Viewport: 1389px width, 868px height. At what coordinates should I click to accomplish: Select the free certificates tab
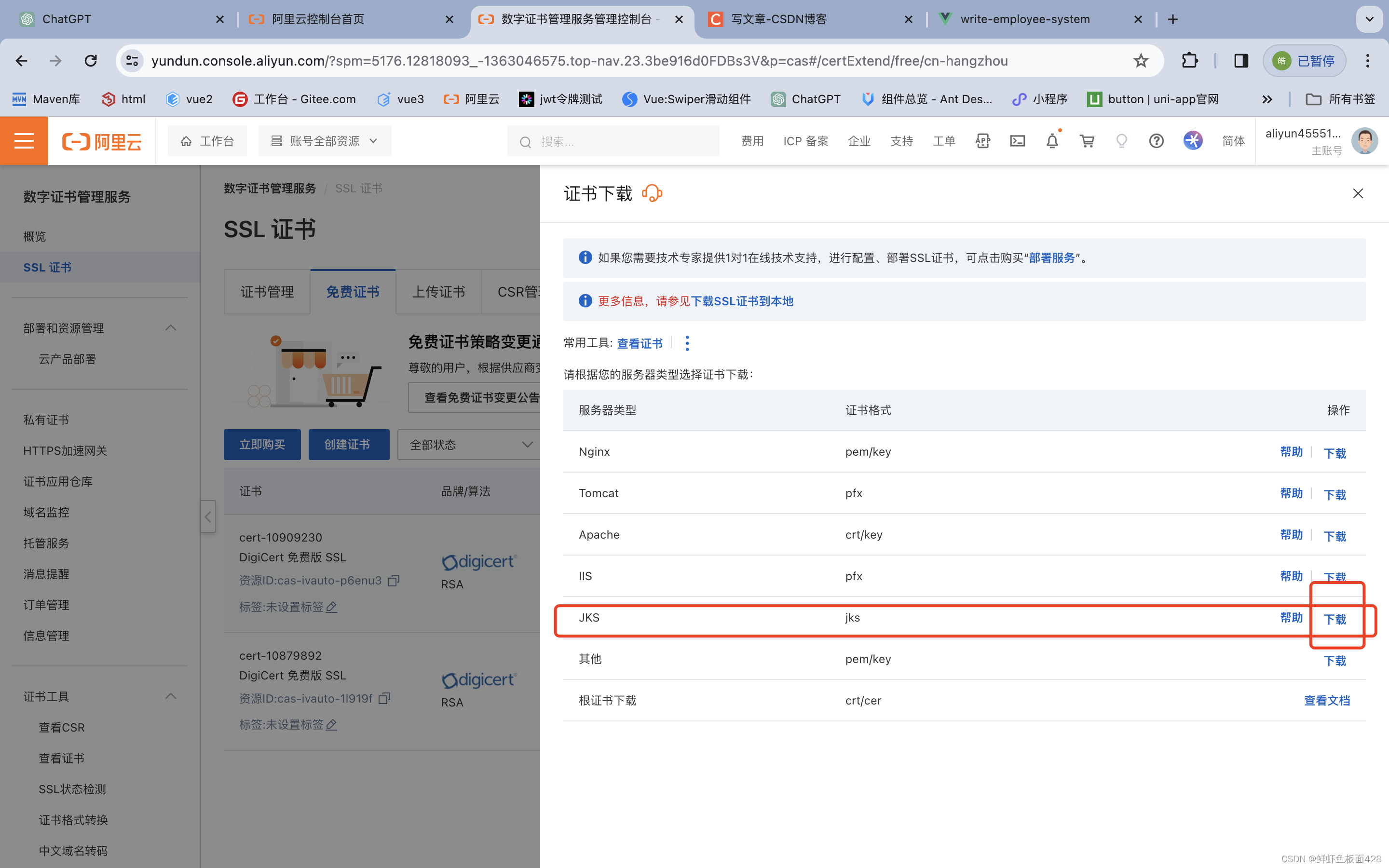click(x=353, y=292)
